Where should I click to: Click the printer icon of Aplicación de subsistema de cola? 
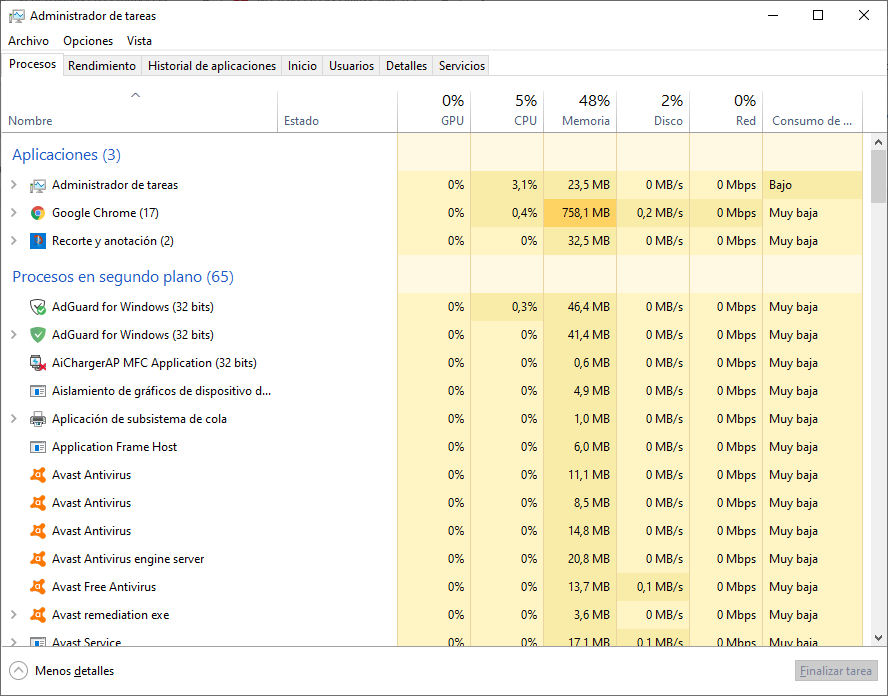[37, 419]
